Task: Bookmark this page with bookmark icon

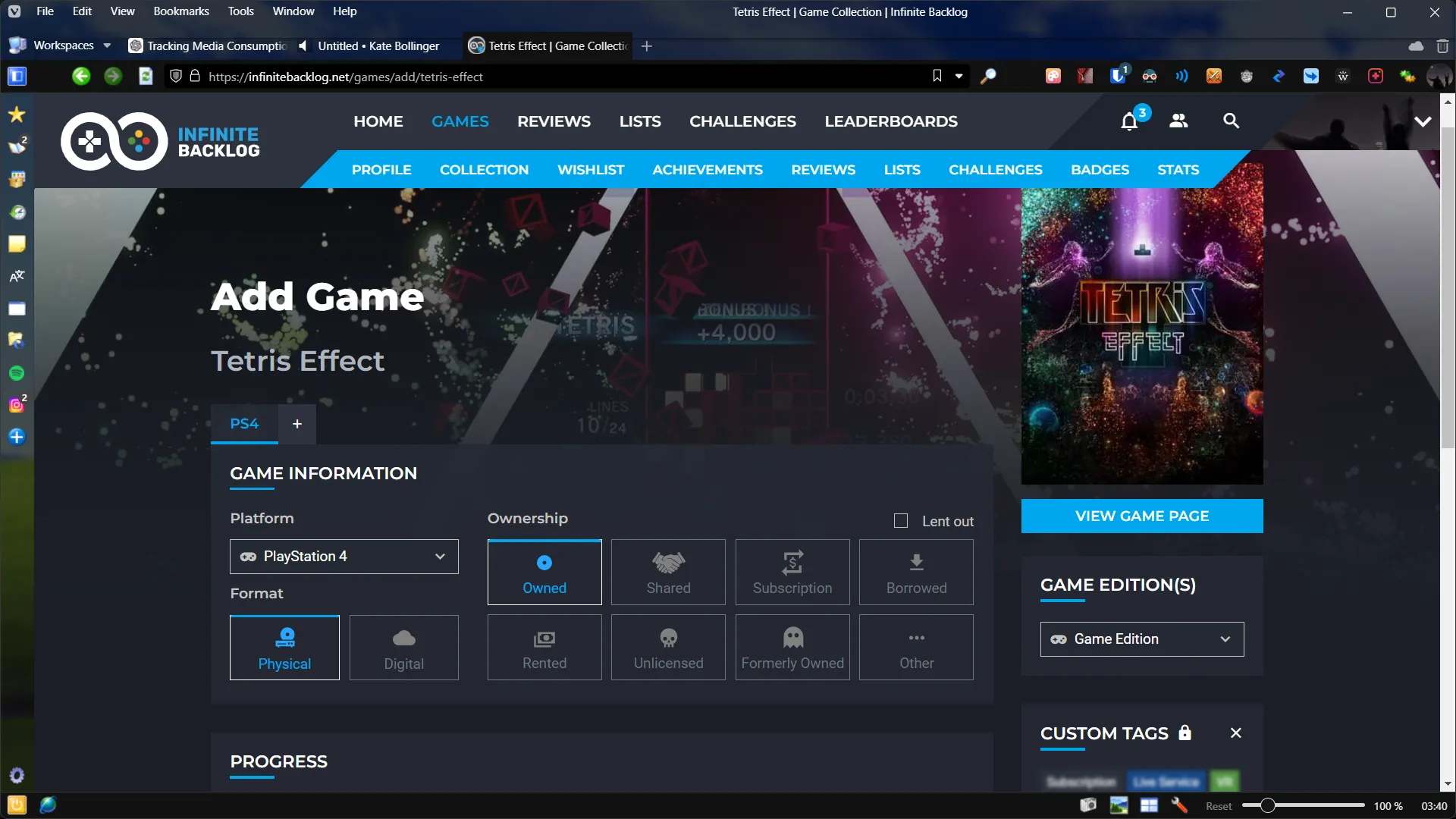Action: (x=937, y=76)
